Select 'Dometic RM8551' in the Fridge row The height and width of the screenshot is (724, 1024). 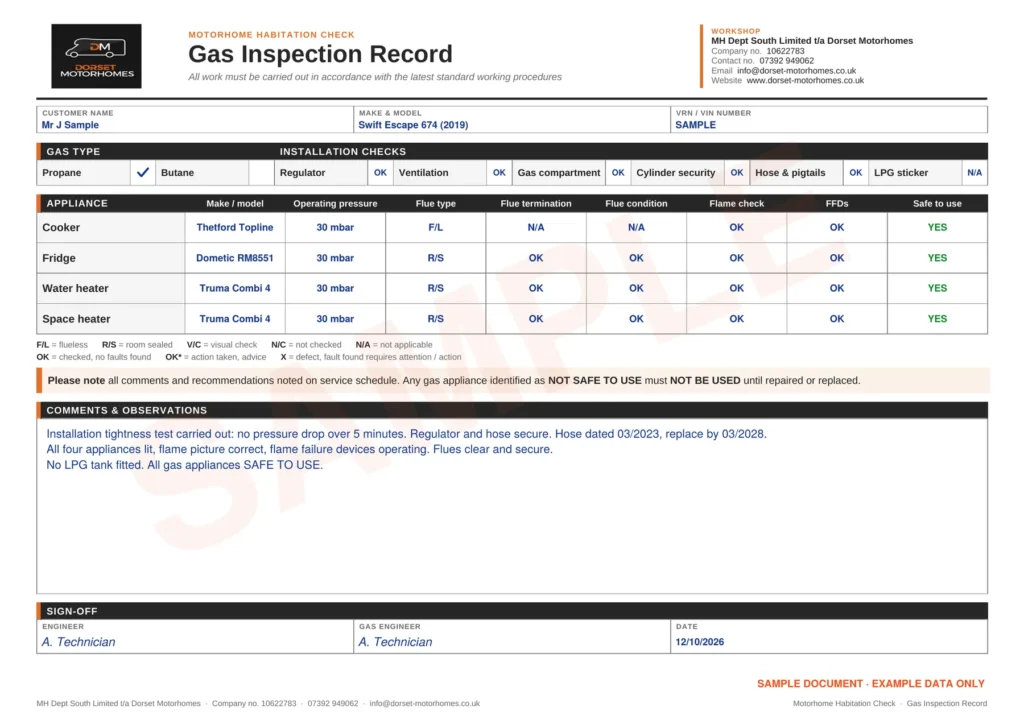pyautogui.click(x=235, y=258)
